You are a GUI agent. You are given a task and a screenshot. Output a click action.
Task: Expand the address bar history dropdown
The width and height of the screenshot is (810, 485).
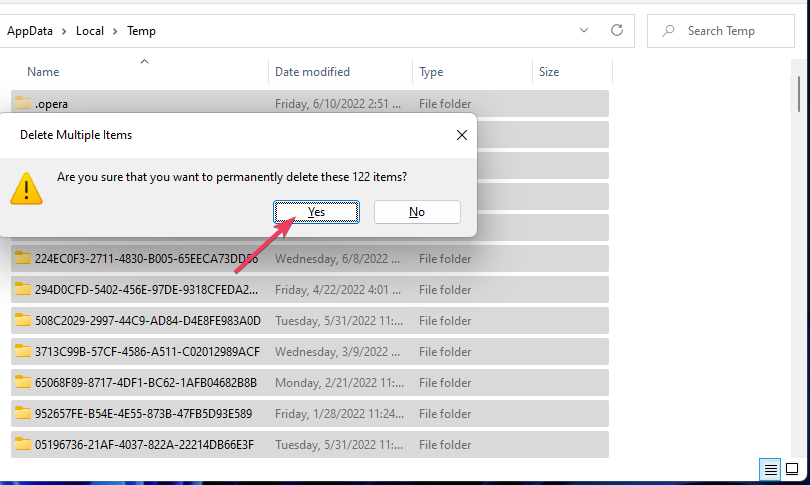coord(584,30)
